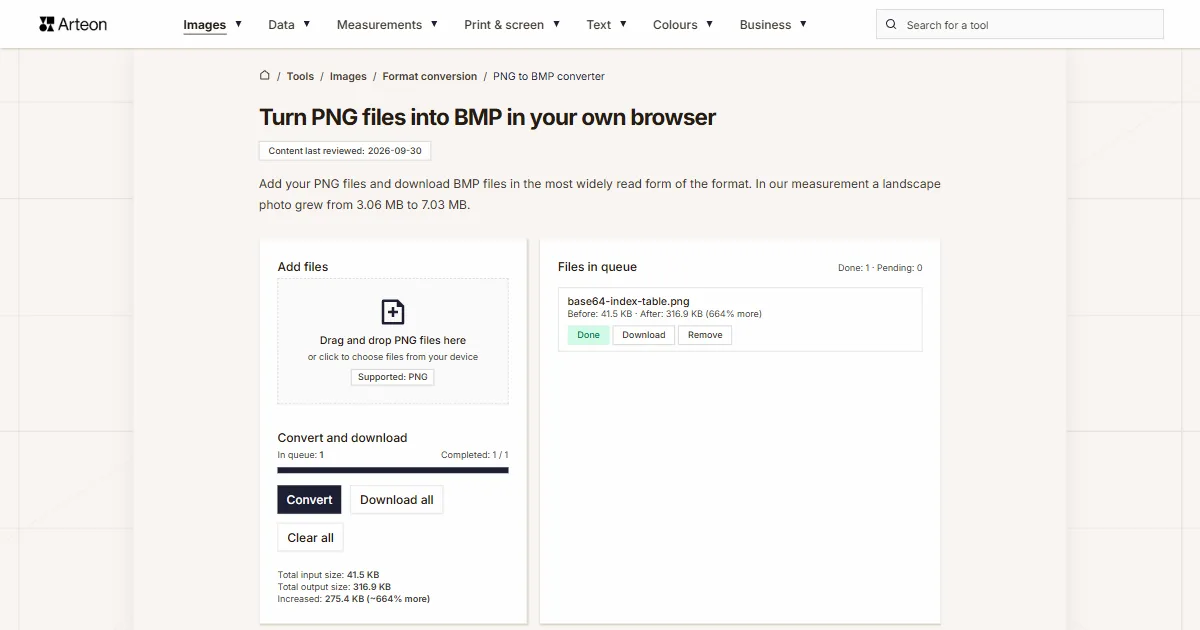Click the conversion progress bar
The image size is (1200, 630).
pos(393,470)
